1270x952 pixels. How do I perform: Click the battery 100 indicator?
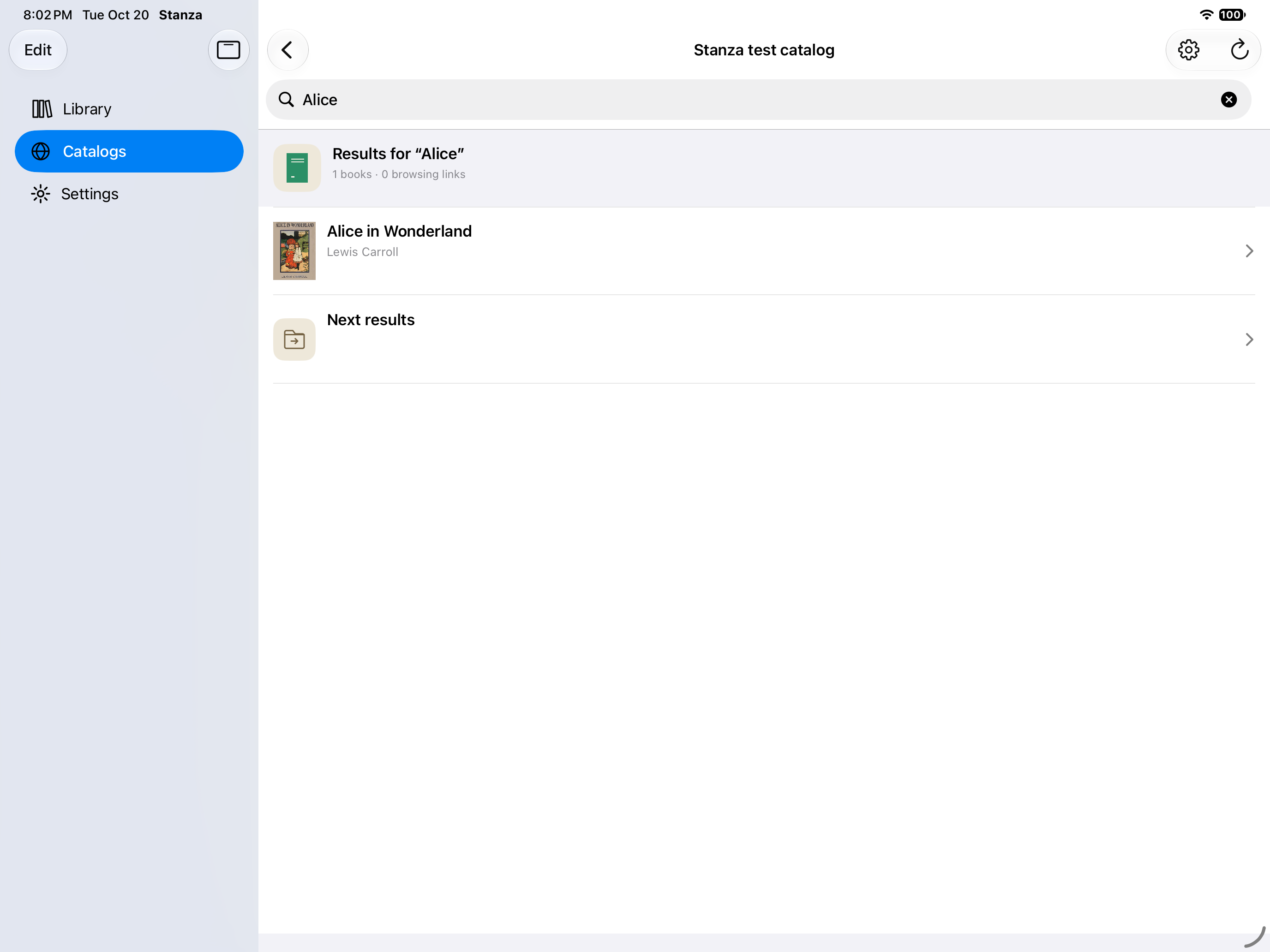click(1232, 15)
